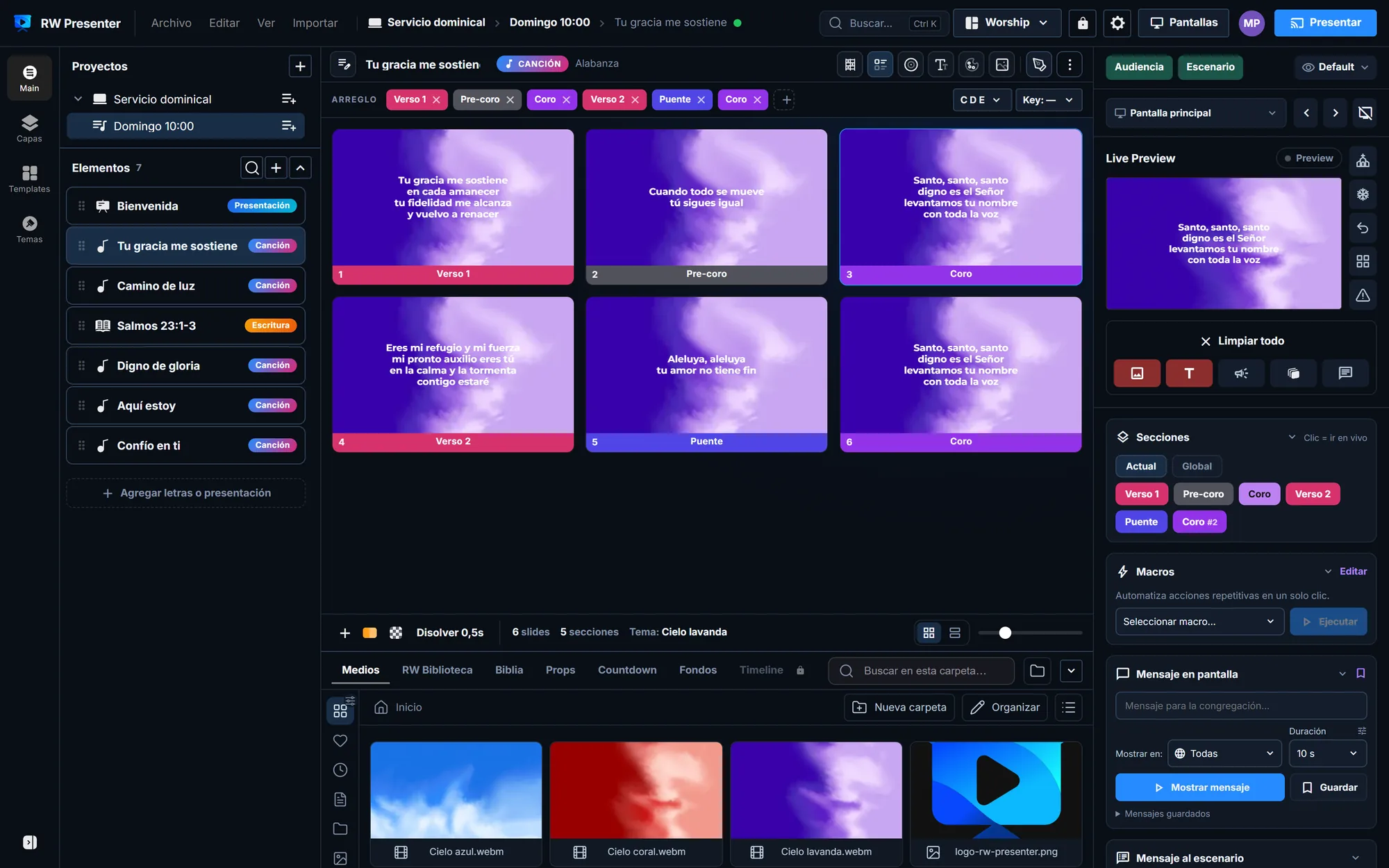1389x868 pixels.
Task: Open the Temas sidebar panel
Action: (29, 229)
